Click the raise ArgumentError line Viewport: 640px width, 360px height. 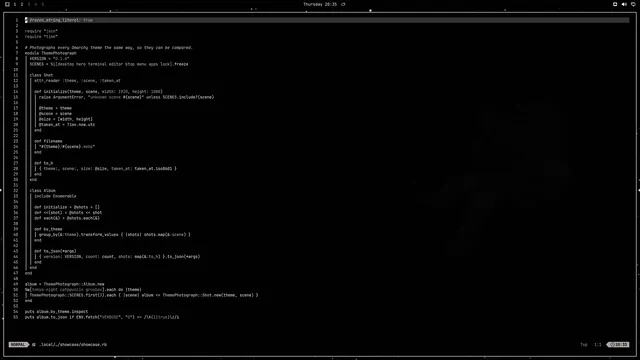pos(127,97)
